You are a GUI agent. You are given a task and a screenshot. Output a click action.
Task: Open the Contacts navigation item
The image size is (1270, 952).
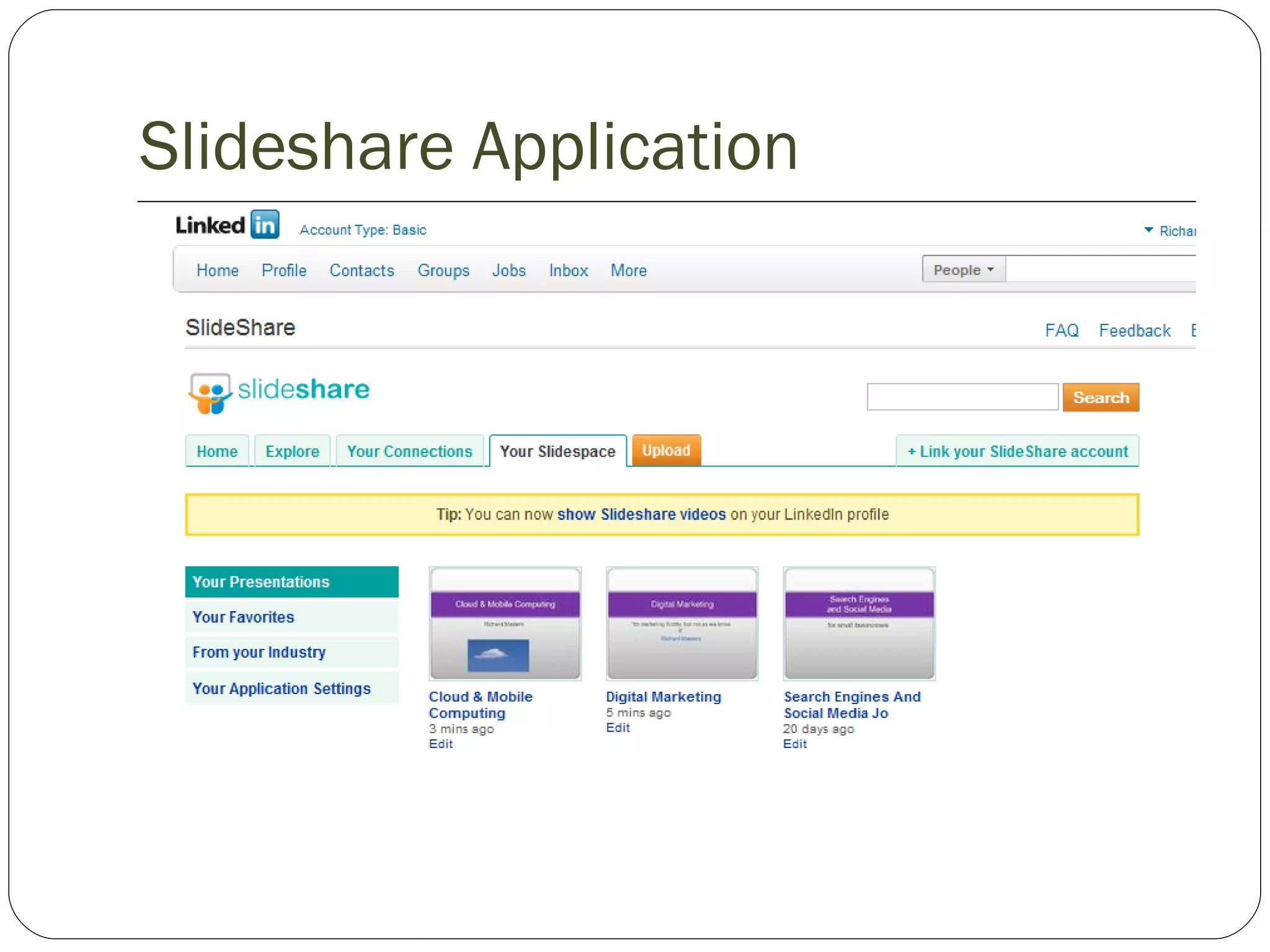pyautogui.click(x=362, y=270)
